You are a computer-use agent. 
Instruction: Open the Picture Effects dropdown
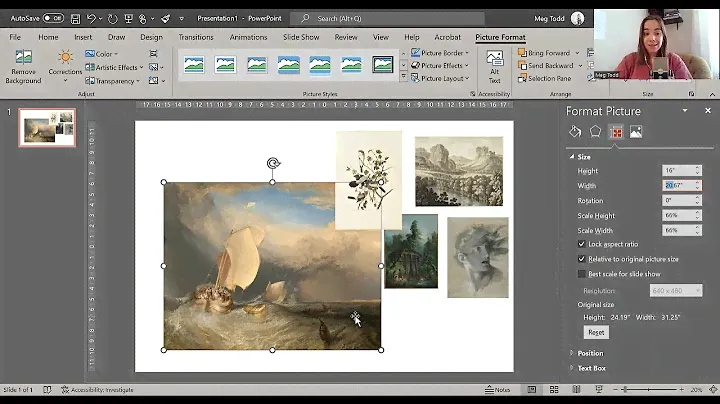[441, 65]
